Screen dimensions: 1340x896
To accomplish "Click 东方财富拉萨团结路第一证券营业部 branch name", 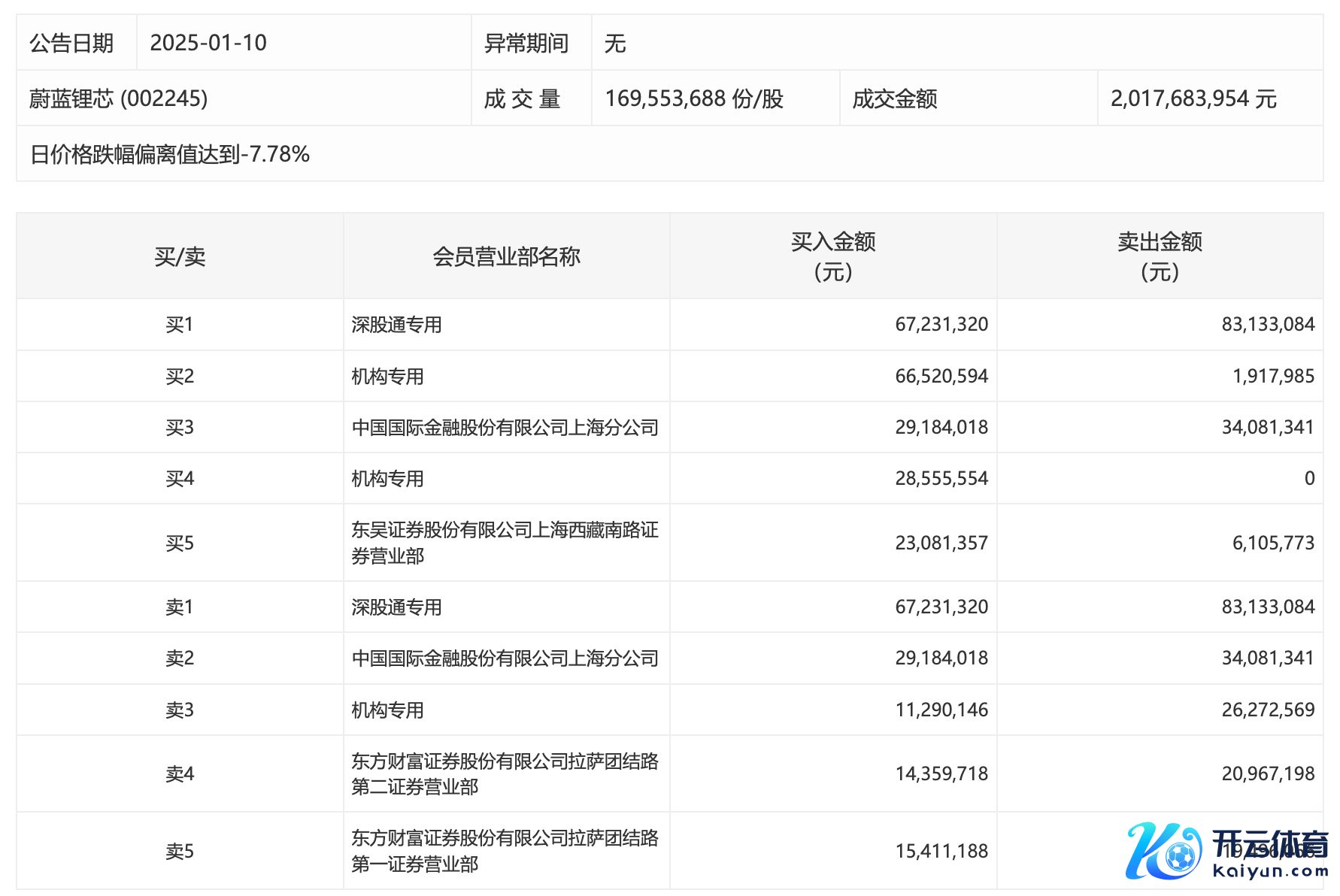I will pyautogui.click(x=505, y=851).
